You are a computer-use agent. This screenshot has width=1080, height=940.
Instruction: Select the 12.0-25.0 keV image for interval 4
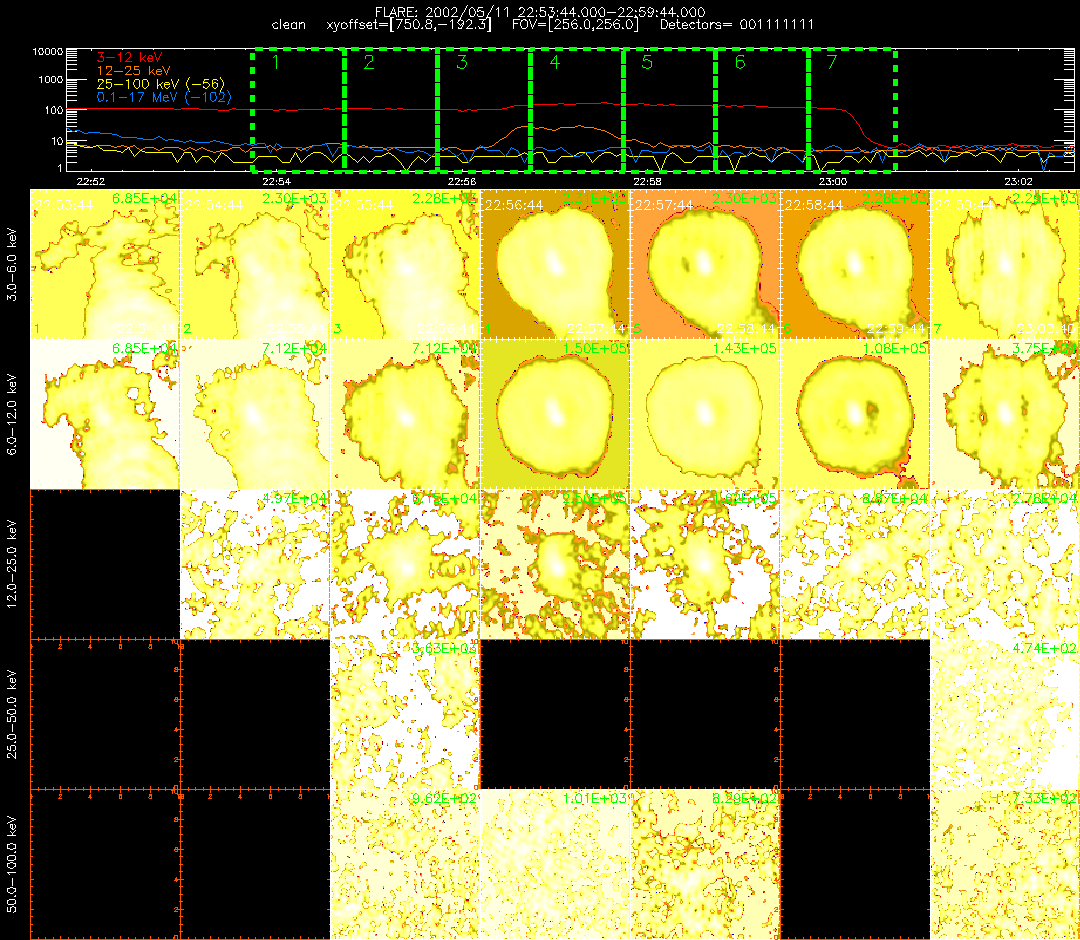[555, 564]
